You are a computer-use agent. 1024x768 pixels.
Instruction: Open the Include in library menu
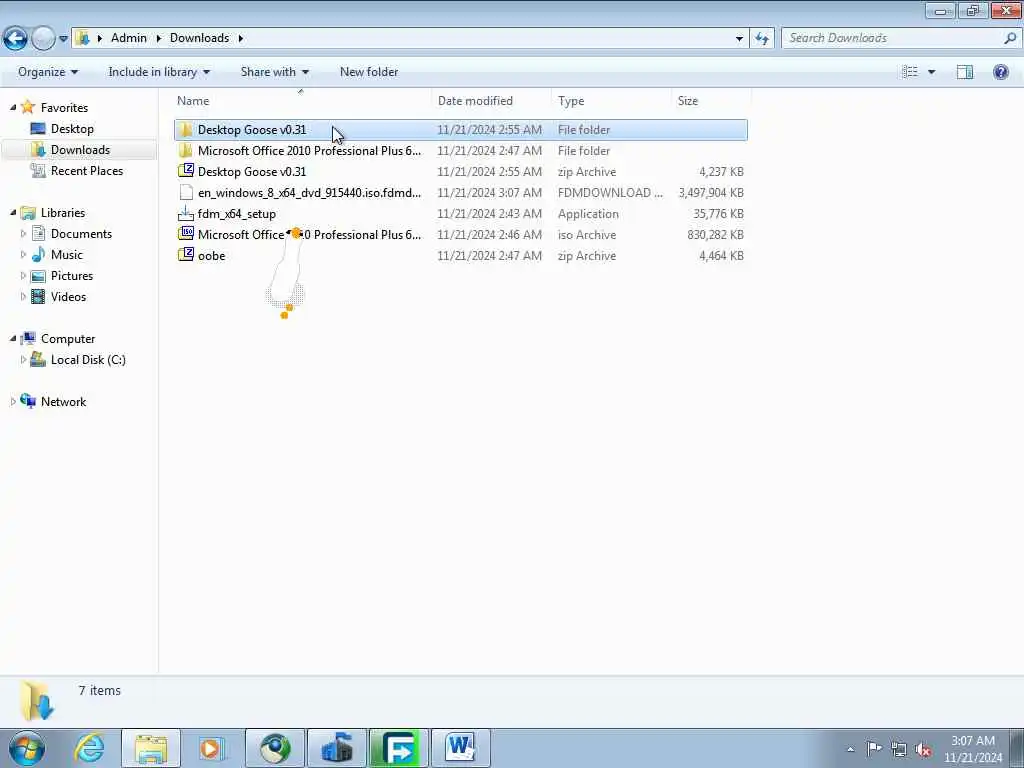tap(159, 72)
